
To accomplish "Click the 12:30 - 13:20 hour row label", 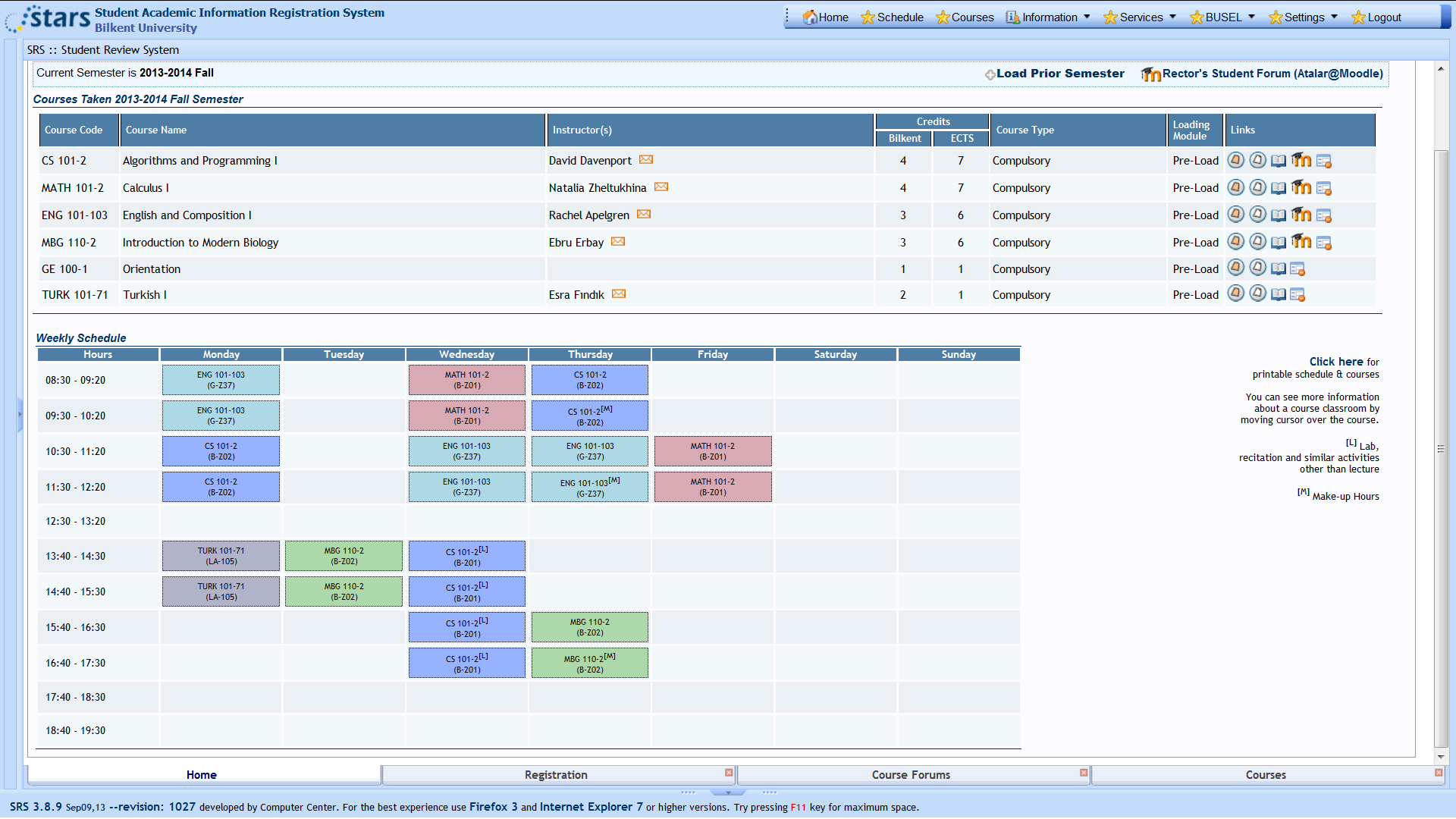I will 75,521.
